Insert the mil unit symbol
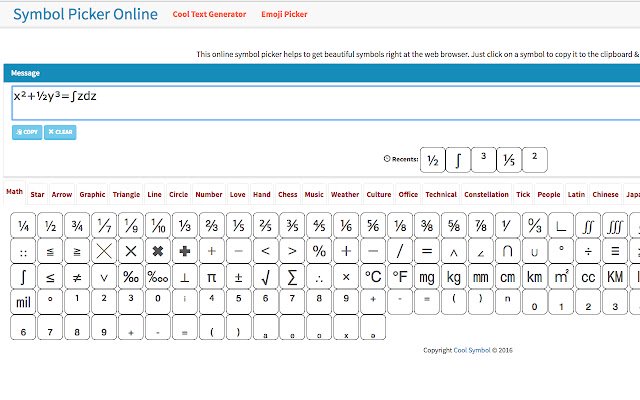 point(23,302)
